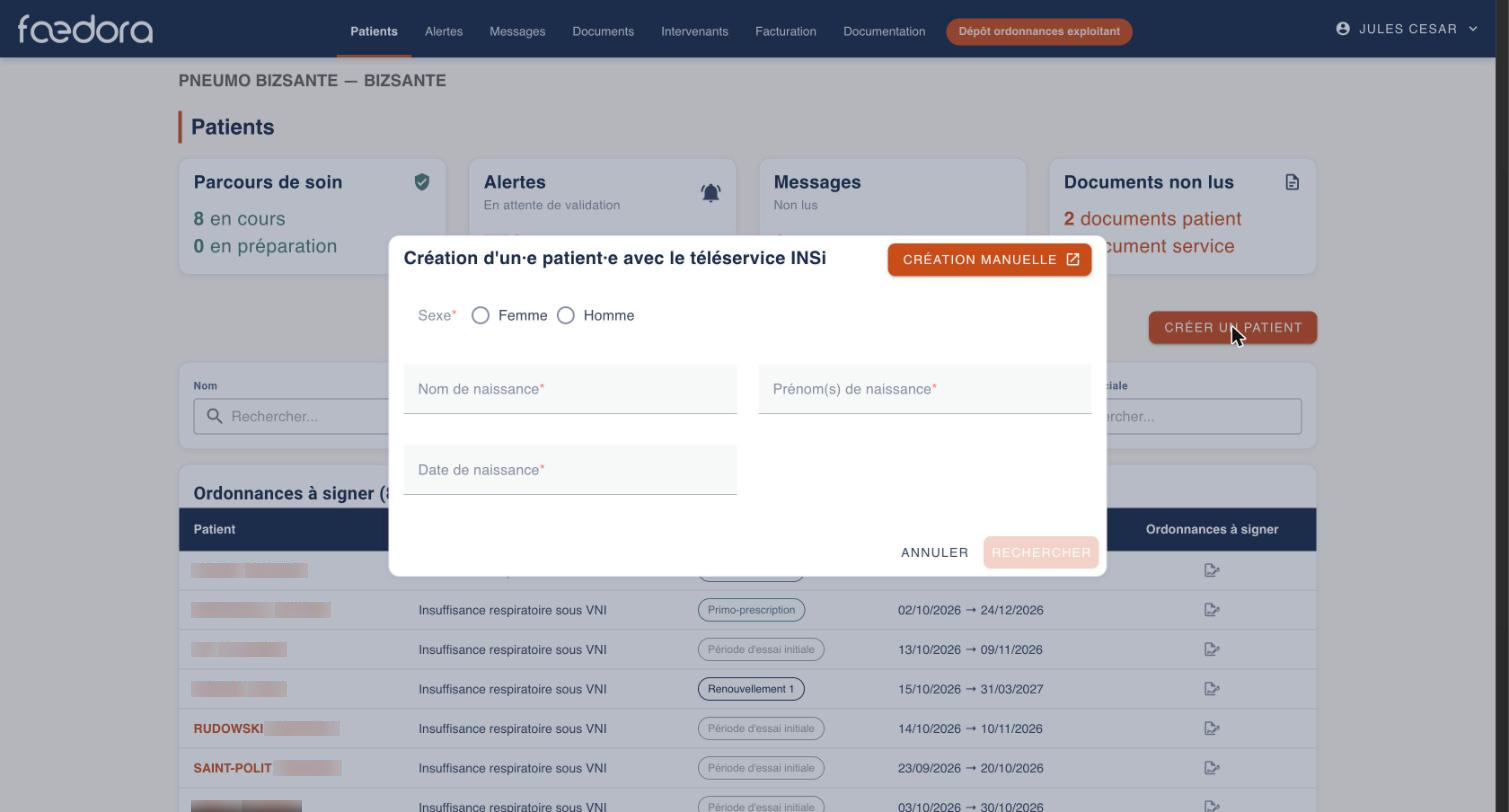Click the magnifier icon in Nom search
Screen dimensions: 1509x812
(214, 416)
